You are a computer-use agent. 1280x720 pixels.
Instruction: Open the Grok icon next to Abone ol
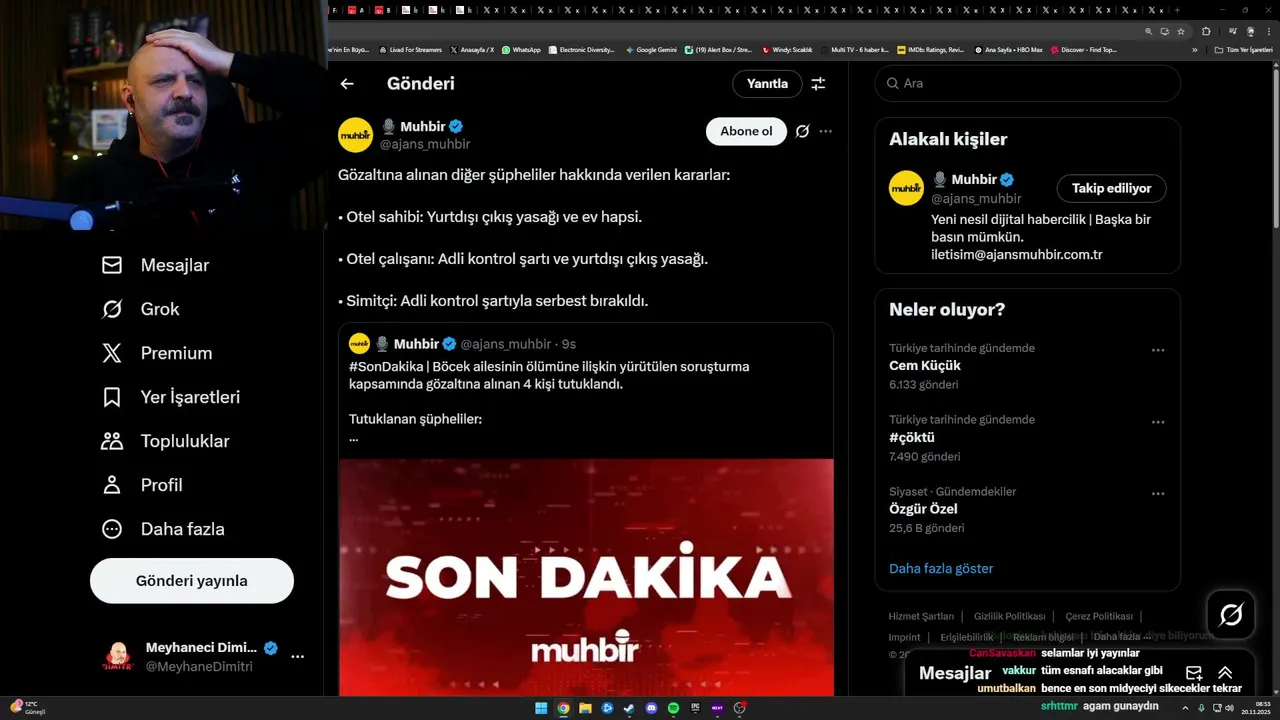pos(802,131)
